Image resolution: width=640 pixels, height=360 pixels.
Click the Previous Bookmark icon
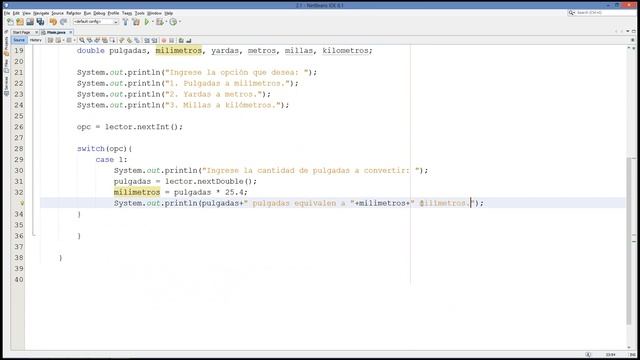tap(121, 40)
